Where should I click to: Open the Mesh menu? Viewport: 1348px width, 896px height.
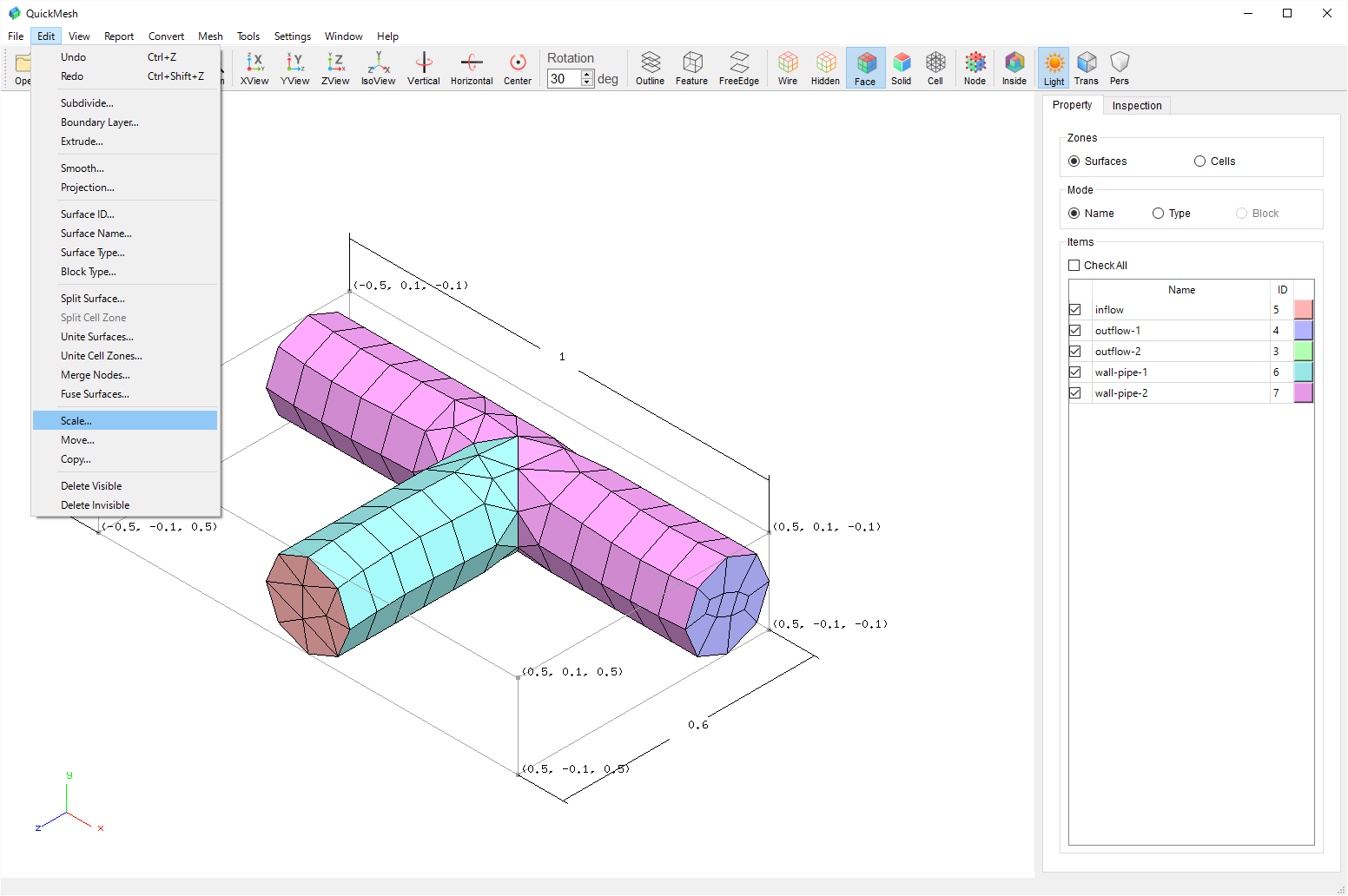(210, 36)
